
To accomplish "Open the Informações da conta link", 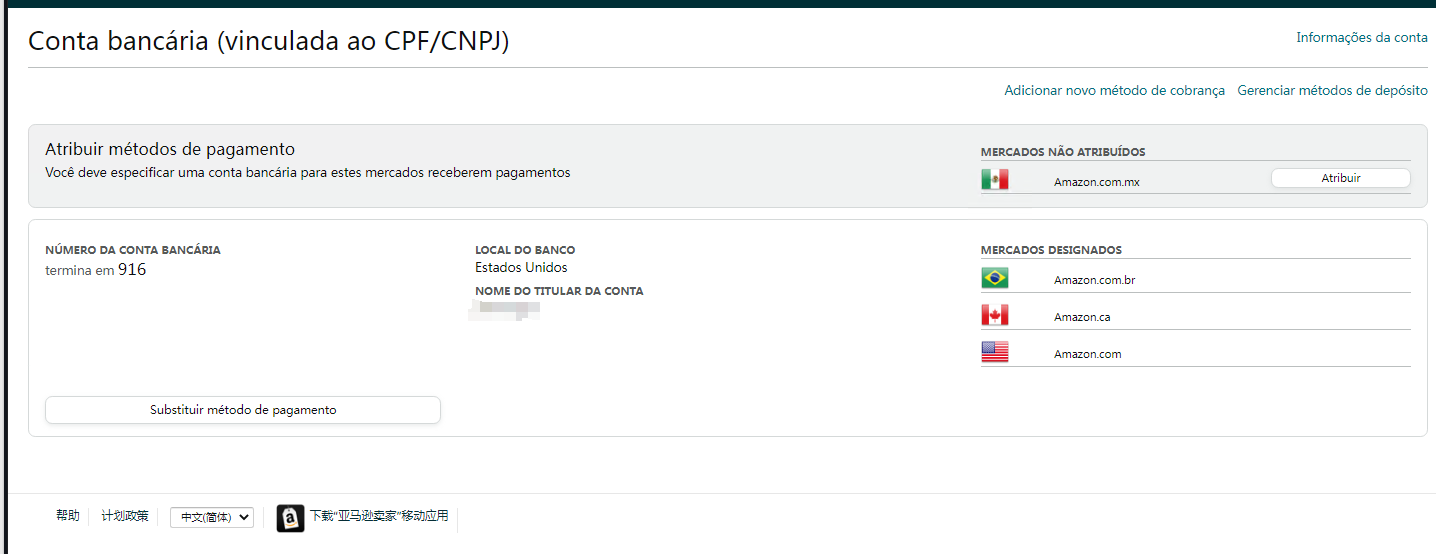I will coord(1361,38).
